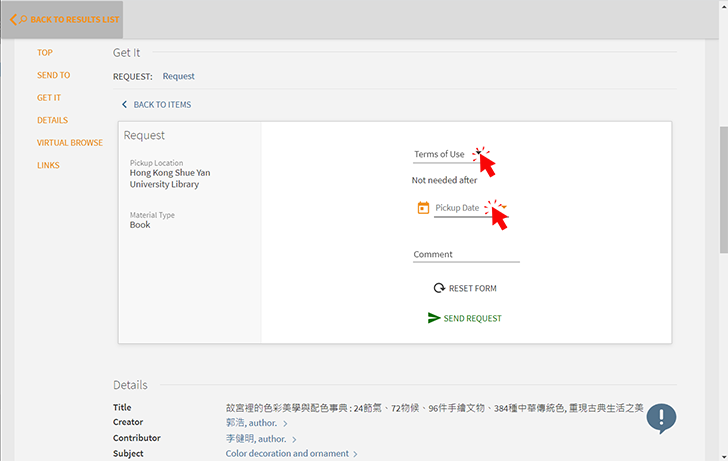Click the page's vertical scrollbar
The image size is (728, 461).
coord(722,190)
